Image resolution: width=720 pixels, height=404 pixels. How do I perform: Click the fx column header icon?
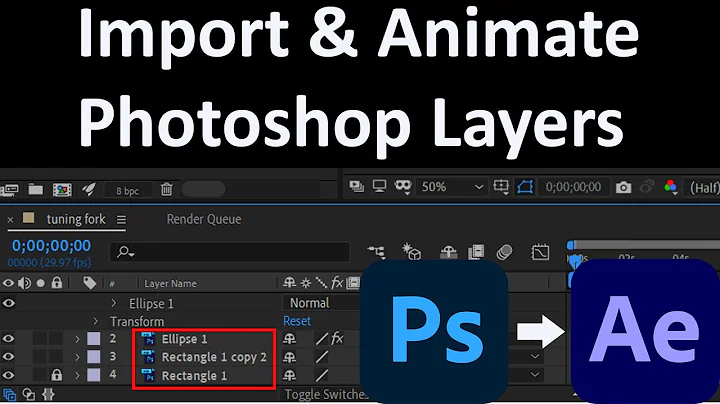(x=337, y=283)
